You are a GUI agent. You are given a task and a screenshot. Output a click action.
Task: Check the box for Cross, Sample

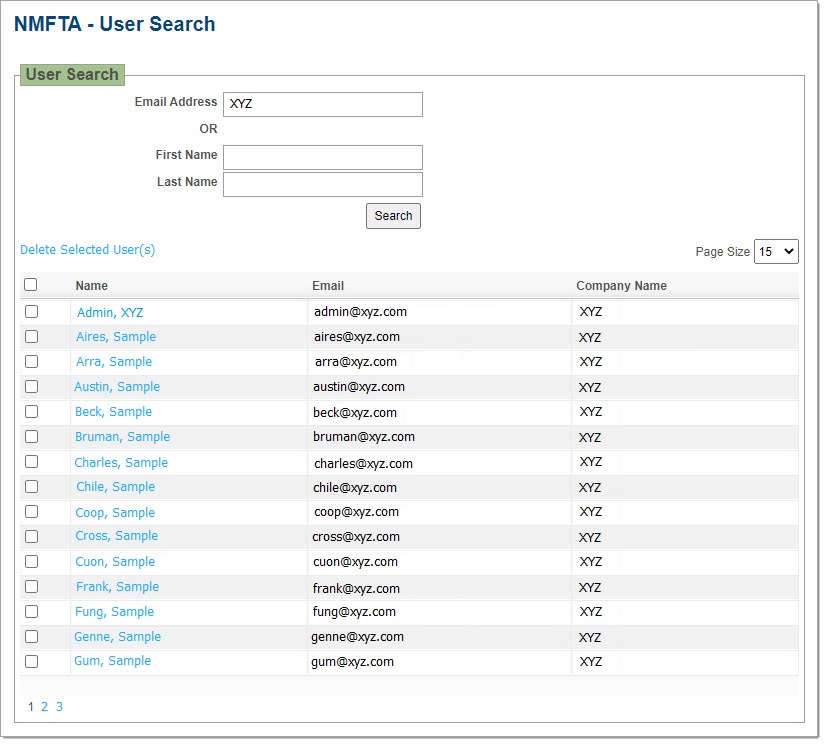pyautogui.click(x=32, y=537)
